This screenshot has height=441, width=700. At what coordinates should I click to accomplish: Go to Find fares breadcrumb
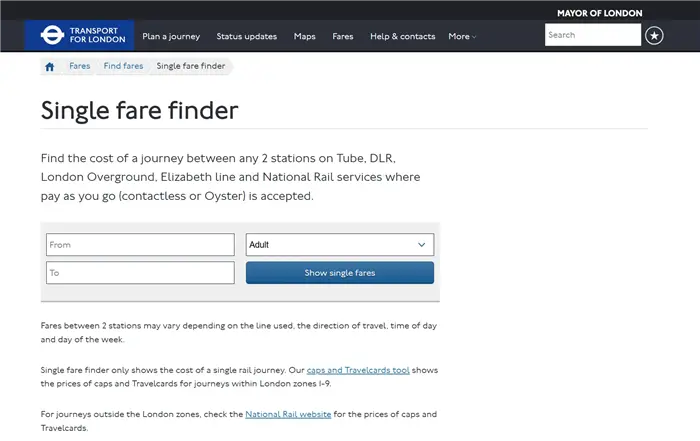[x=123, y=66]
